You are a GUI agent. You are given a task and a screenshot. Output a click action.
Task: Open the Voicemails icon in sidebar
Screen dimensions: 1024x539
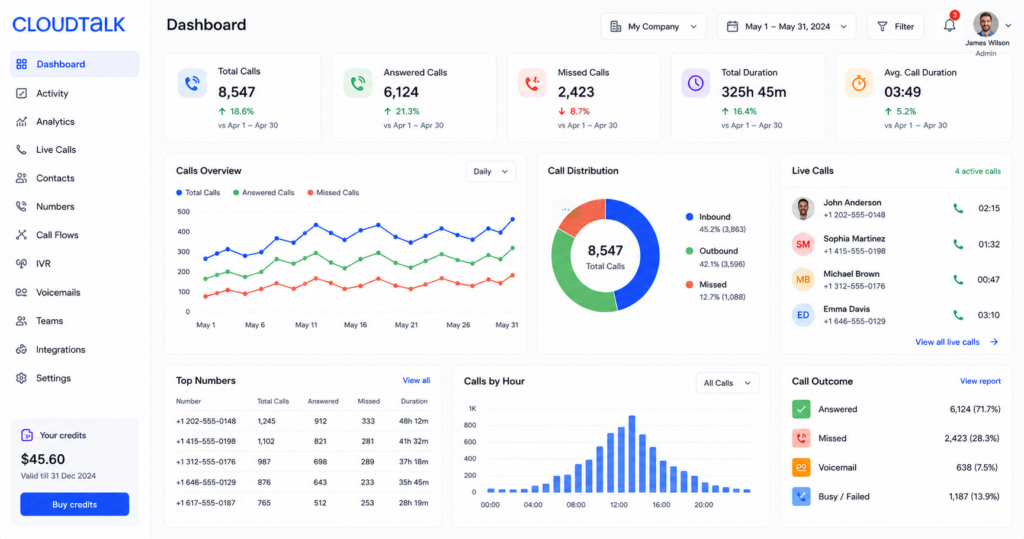[x=22, y=292]
